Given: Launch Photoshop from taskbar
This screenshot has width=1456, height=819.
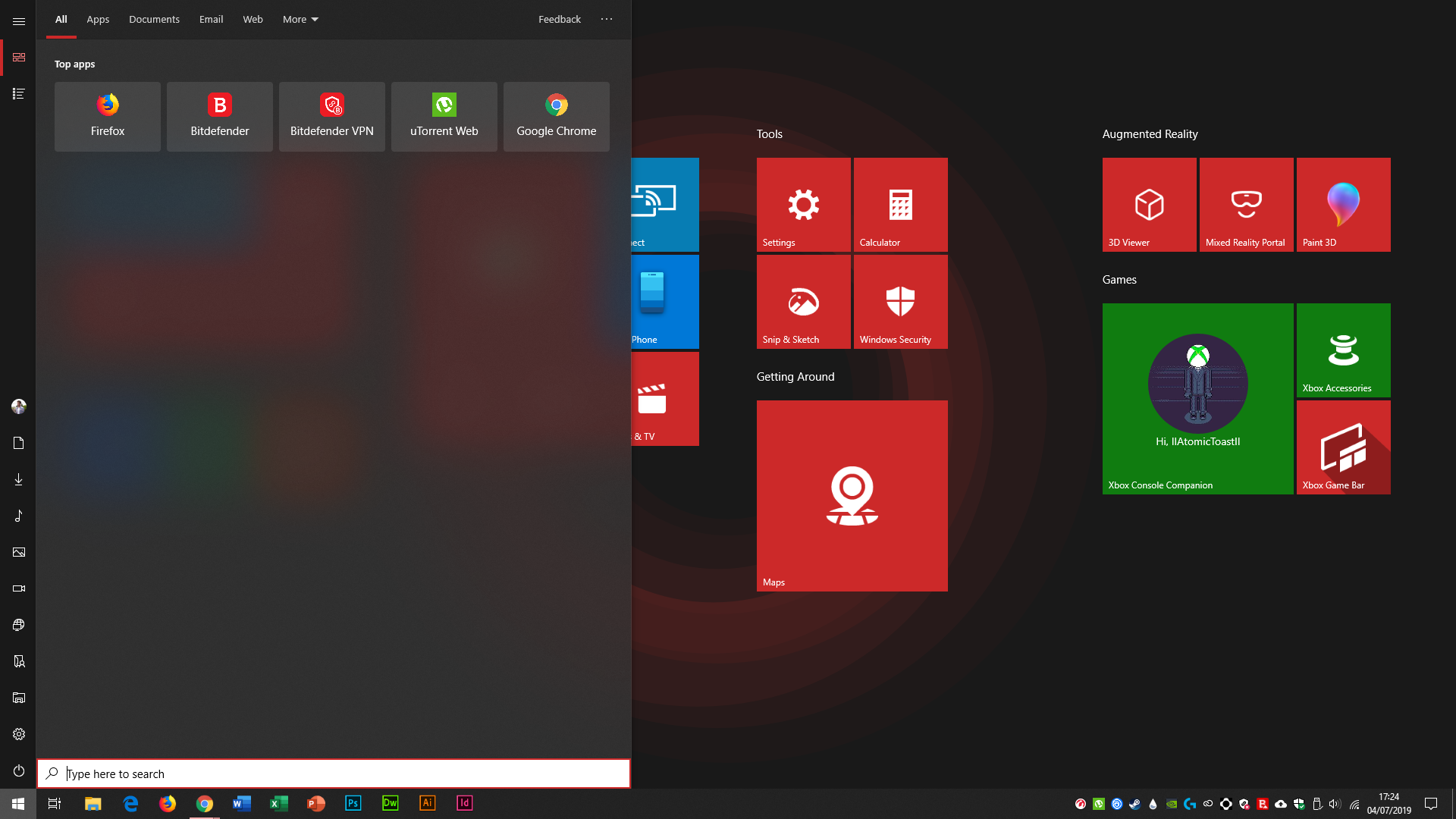Looking at the screenshot, I should tap(353, 804).
